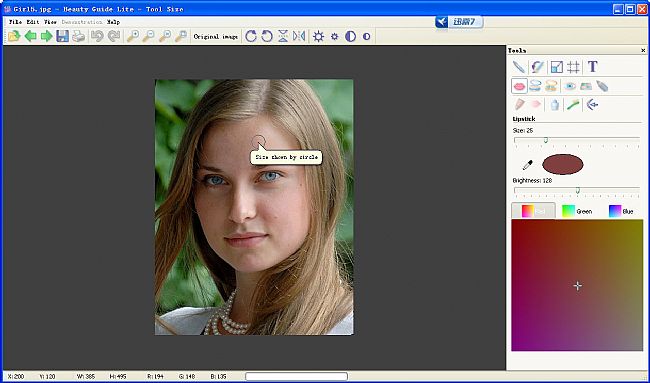Flip image horizontally with mirror icon
The height and width of the screenshot is (383, 650).
pyautogui.click(x=298, y=36)
